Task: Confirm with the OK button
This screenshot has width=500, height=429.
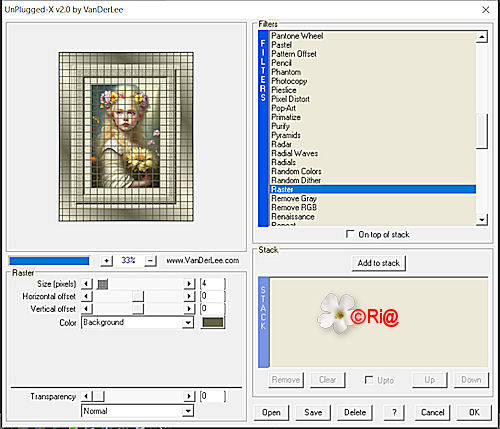Action: (474, 413)
